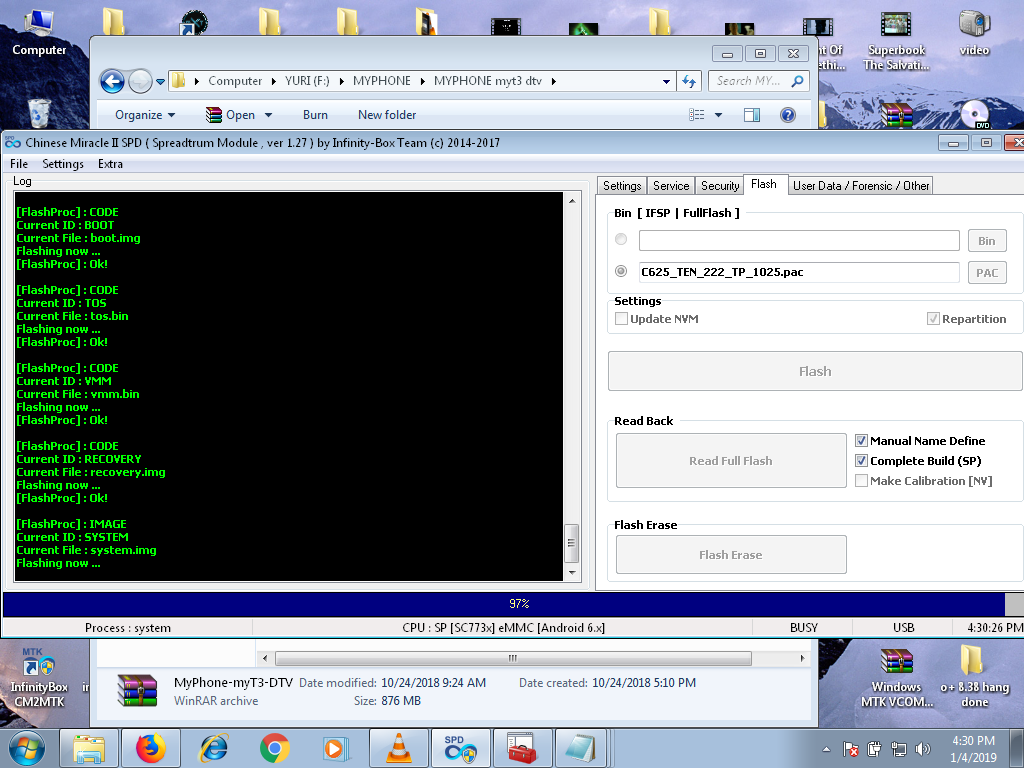Open the red toolbox taskbar application
The height and width of the screenshot is (768, 1024).
coord(522,748)
